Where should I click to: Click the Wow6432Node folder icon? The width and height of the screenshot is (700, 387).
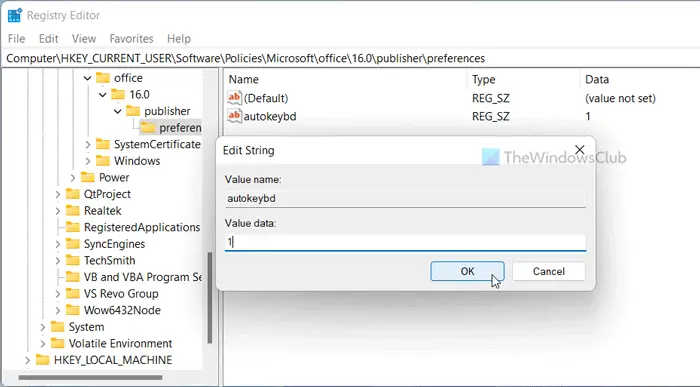[x=72, y=310]
